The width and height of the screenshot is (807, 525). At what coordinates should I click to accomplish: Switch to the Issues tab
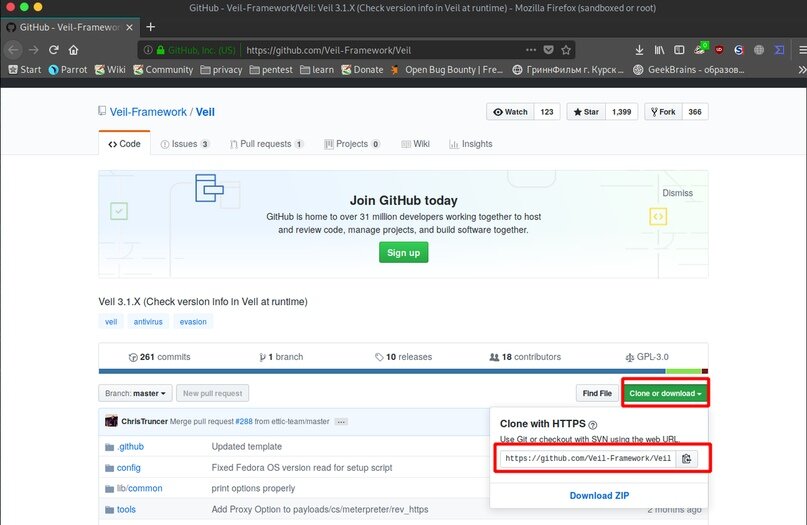185,144
